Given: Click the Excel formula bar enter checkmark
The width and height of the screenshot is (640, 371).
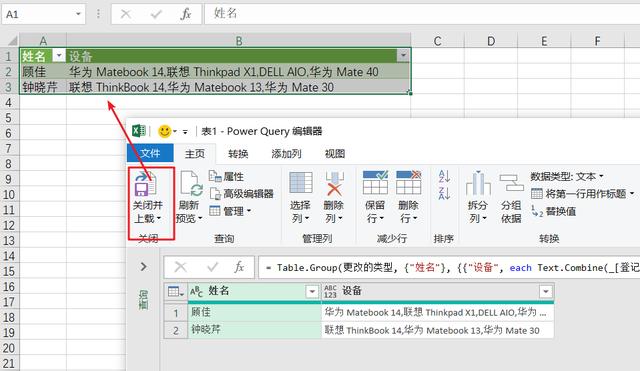Looking at the screenshot, I should coord(156,14).
